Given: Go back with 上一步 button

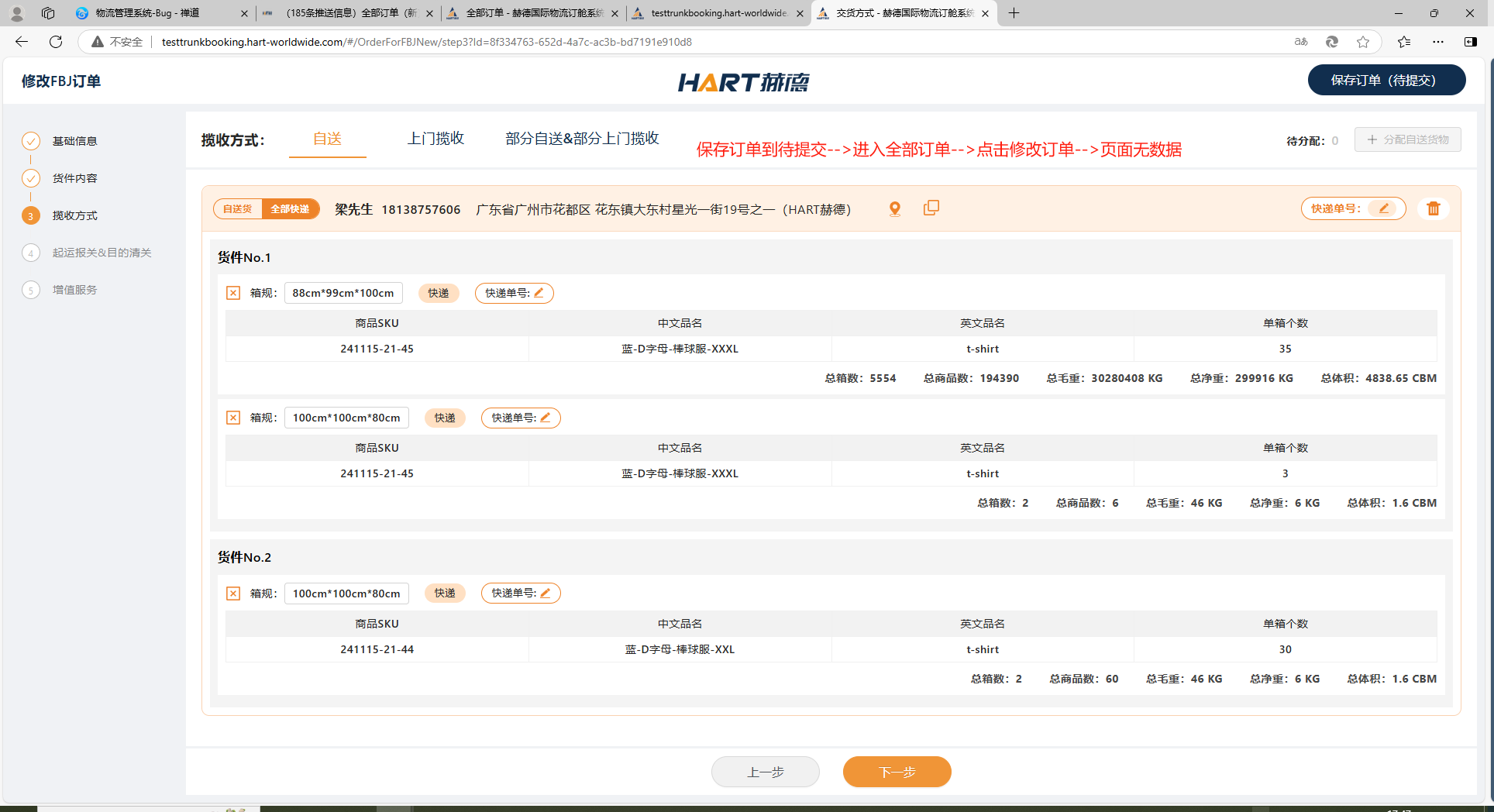Looking at the screenshot, I should (765, 772).
